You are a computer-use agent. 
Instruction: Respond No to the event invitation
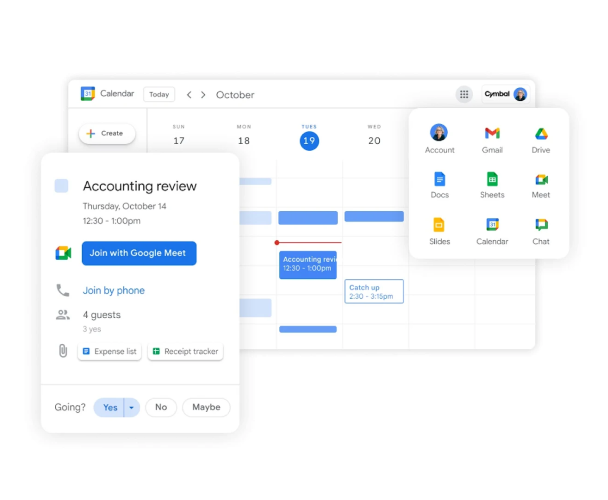161,407
